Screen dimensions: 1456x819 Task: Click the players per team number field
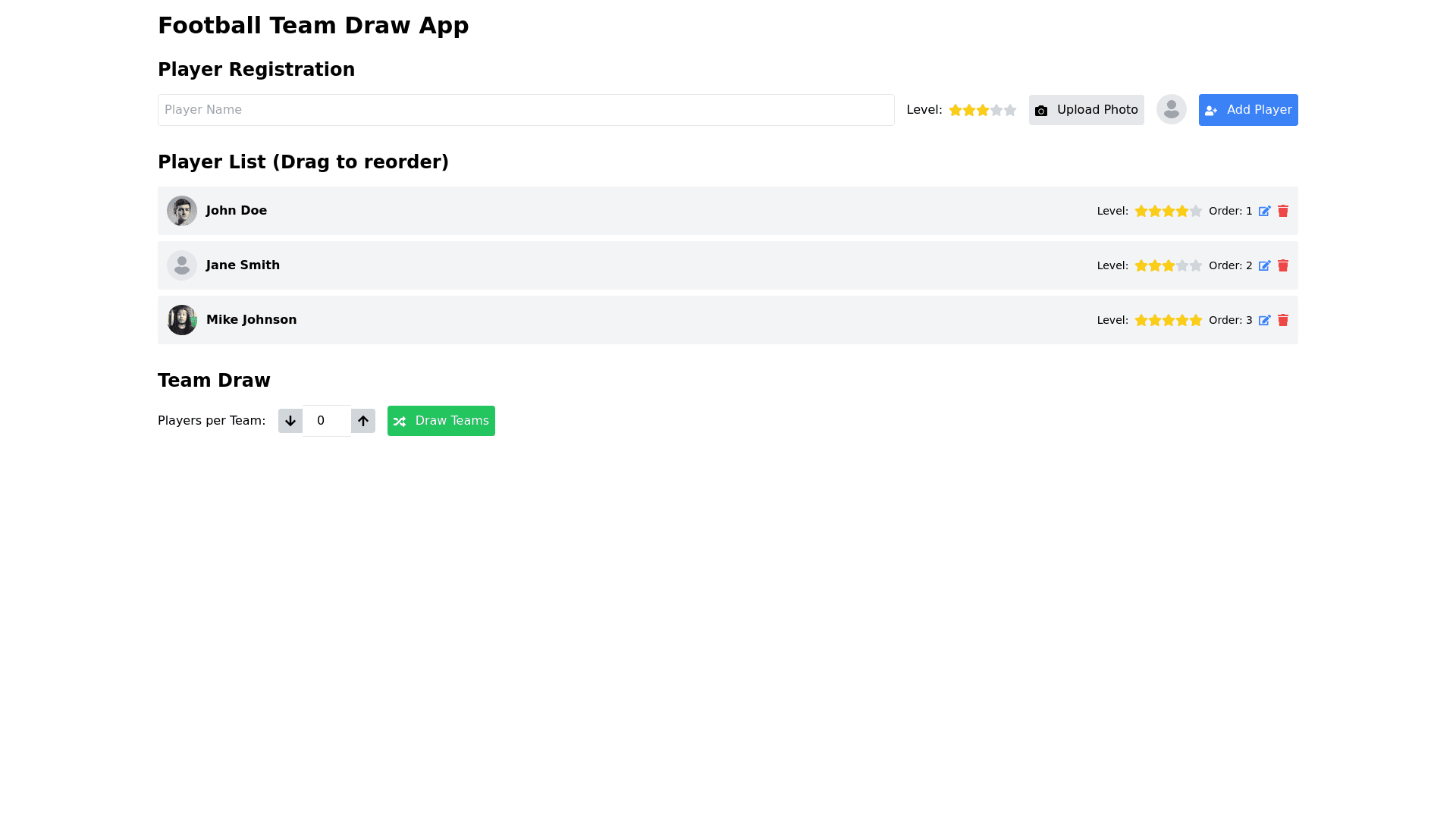[326, 421]
